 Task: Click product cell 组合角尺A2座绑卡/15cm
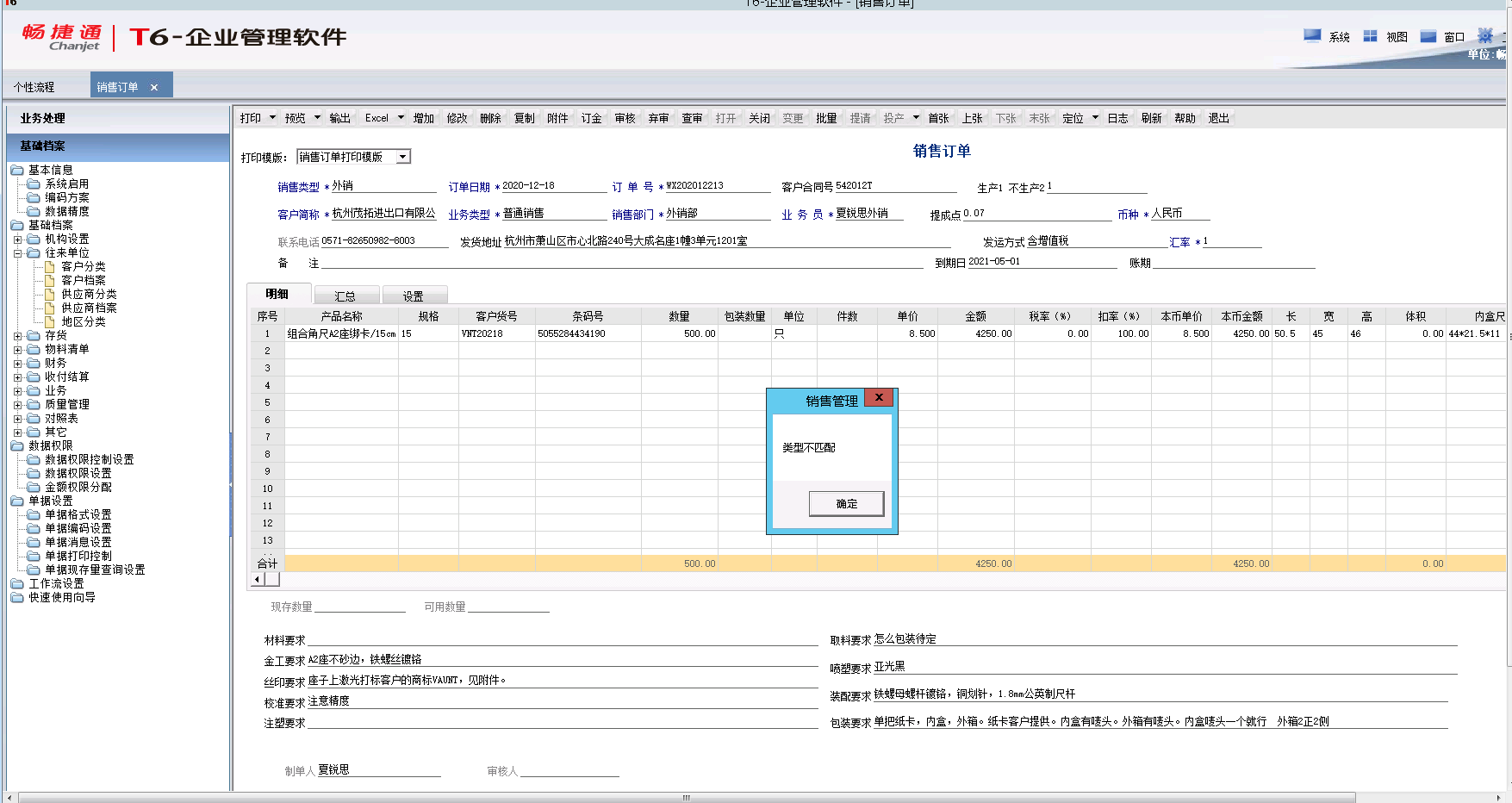point(341,333)
